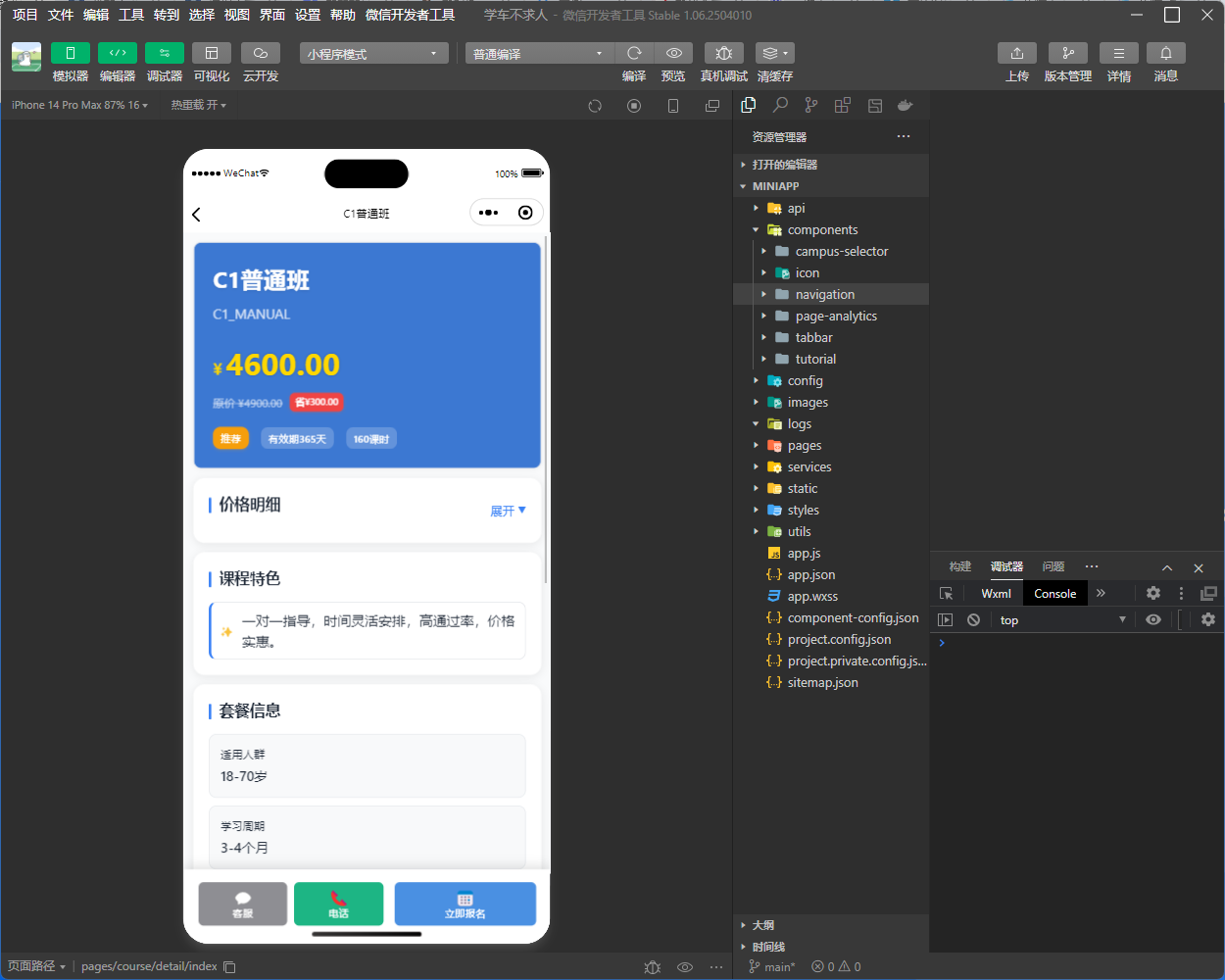Switch to the Wxml tab in debugger
The height and width of the screenshot is (980, 1225).
tap(995, 593)
